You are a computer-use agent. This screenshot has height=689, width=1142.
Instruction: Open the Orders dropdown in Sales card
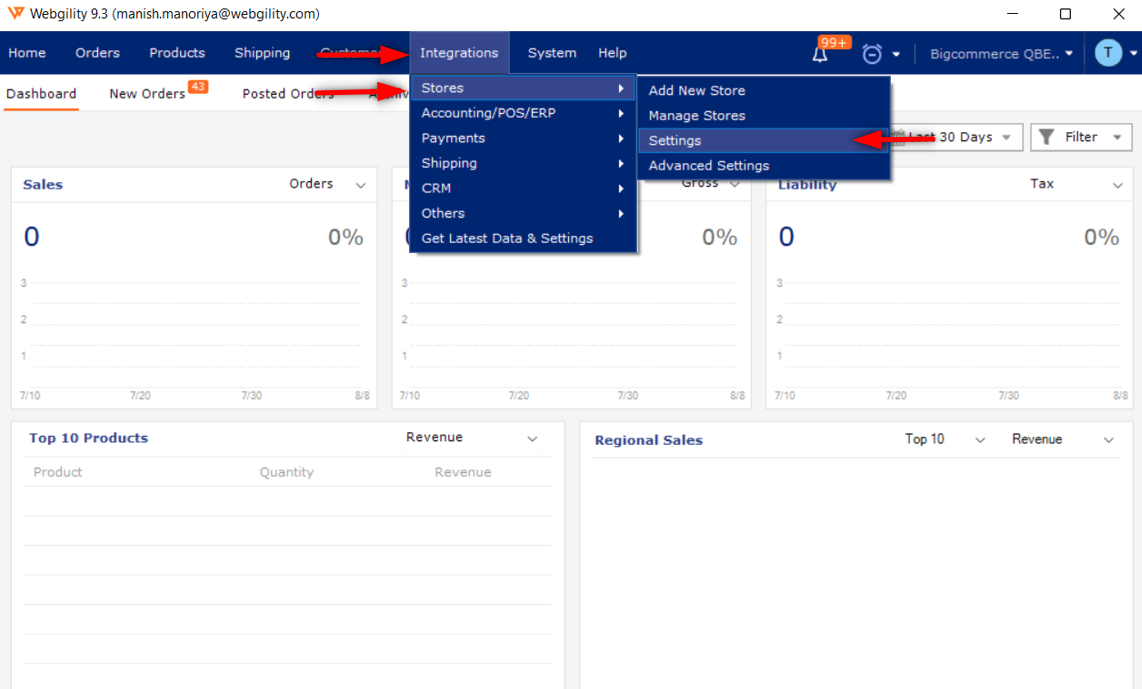tap(327, 184)
